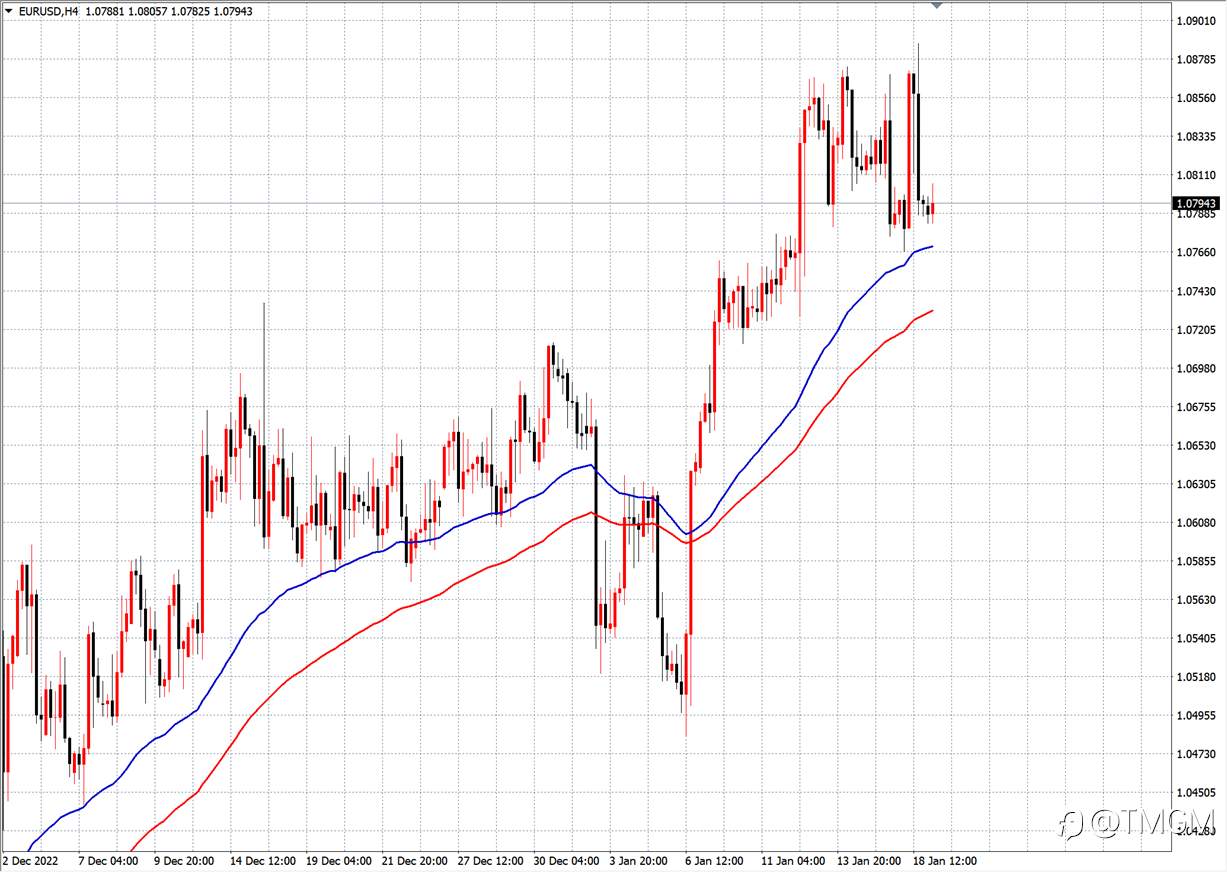Click the 1.08110 price axis label
The image size is (1227, 872).
coord(1197,175)
